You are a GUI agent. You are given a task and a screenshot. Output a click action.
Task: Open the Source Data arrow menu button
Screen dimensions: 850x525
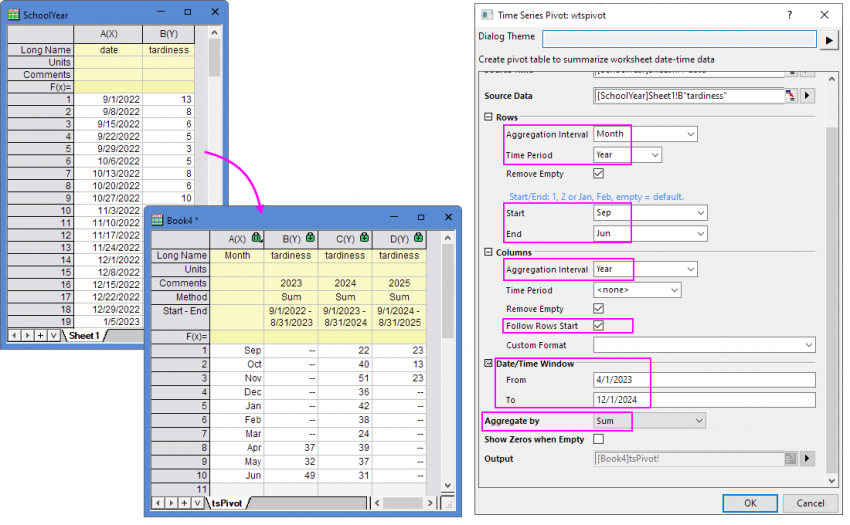(x=808, y=96)
